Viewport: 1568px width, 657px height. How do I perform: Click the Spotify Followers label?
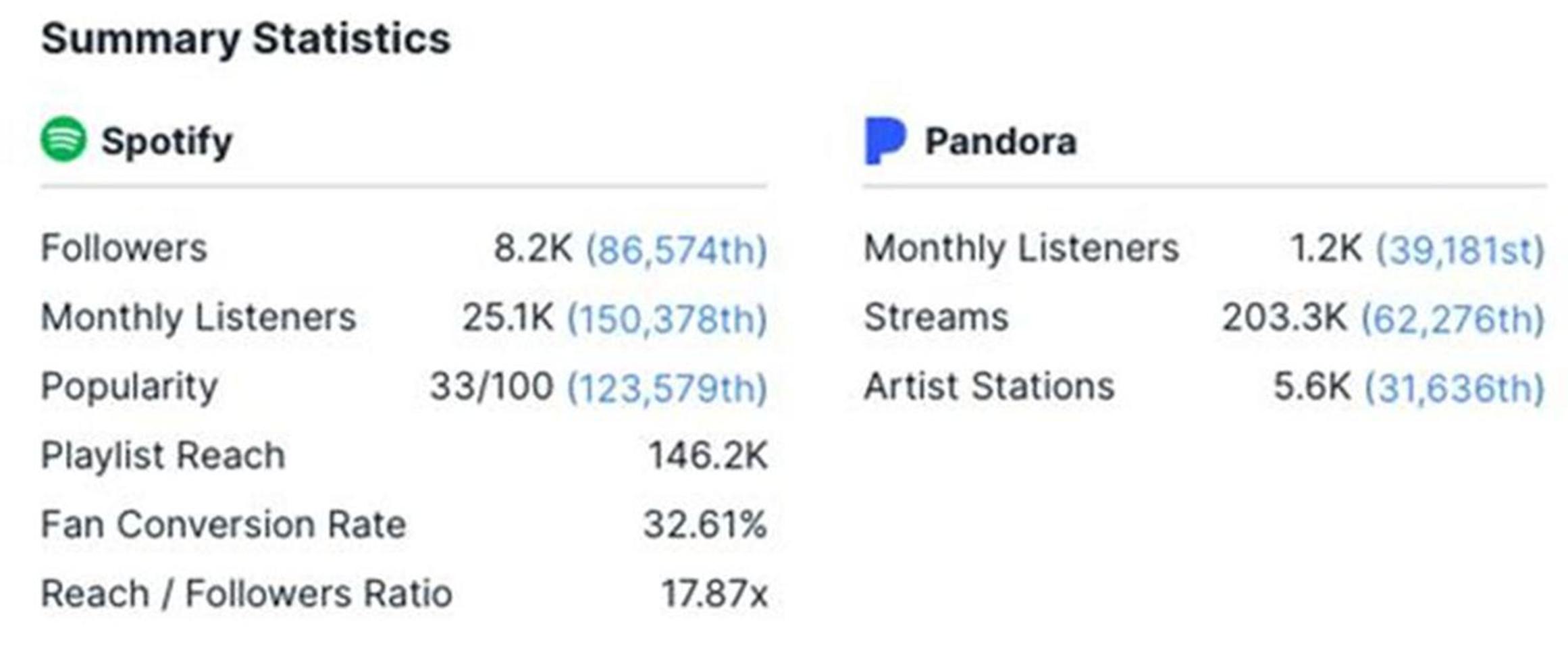point(124,248)
